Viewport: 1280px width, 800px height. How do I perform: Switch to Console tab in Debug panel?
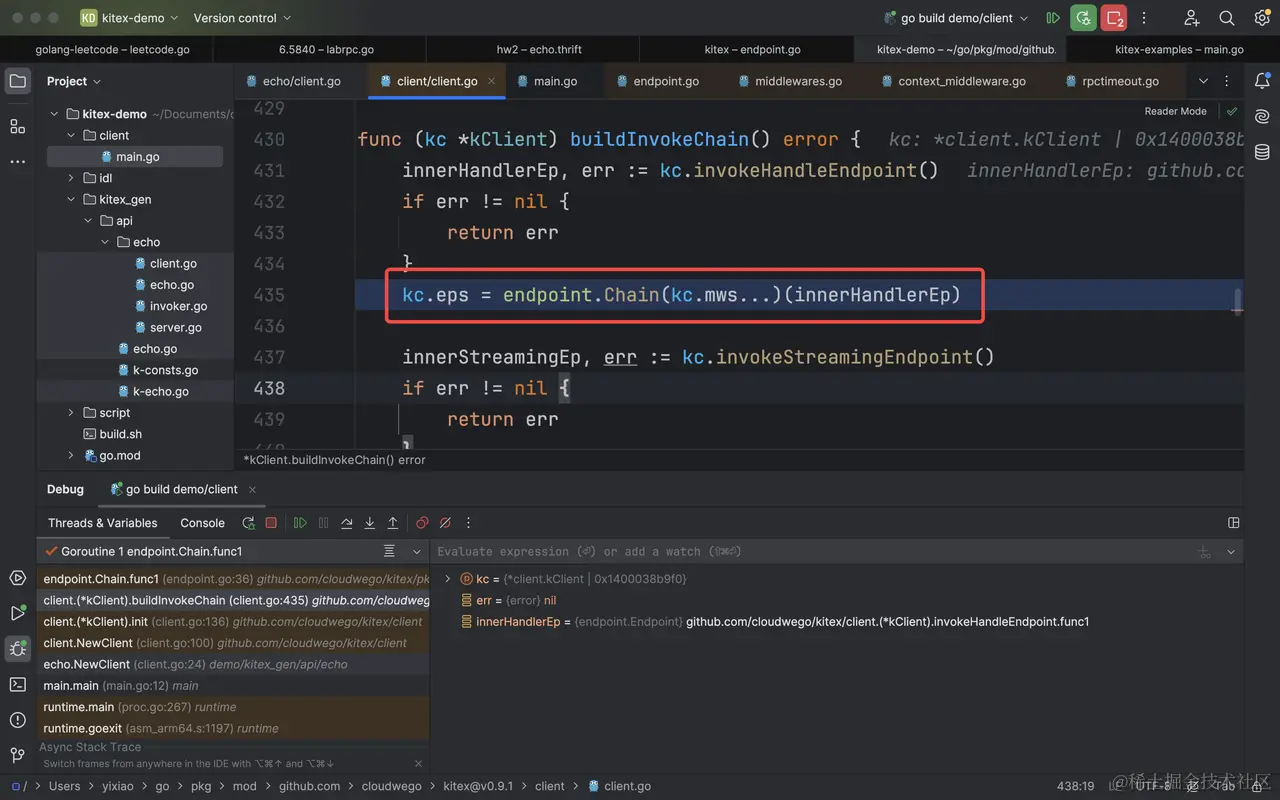(x=202, y=523)
